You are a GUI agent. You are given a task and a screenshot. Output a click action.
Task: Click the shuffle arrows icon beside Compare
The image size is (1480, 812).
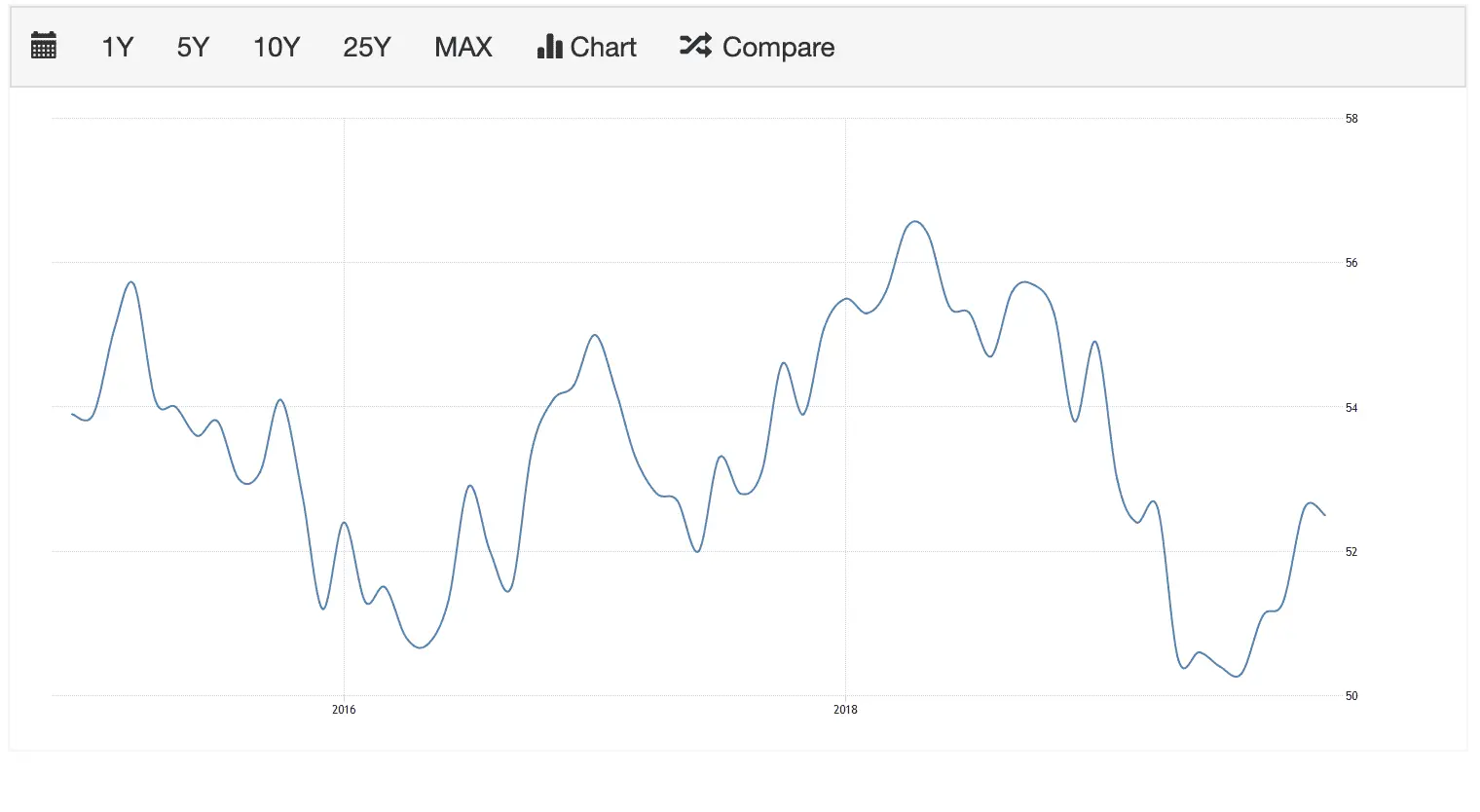point(695,46)
